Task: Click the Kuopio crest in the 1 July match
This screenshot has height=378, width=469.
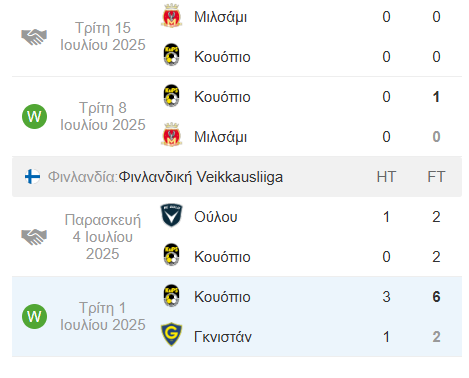Action: click(x=171, y=296)
